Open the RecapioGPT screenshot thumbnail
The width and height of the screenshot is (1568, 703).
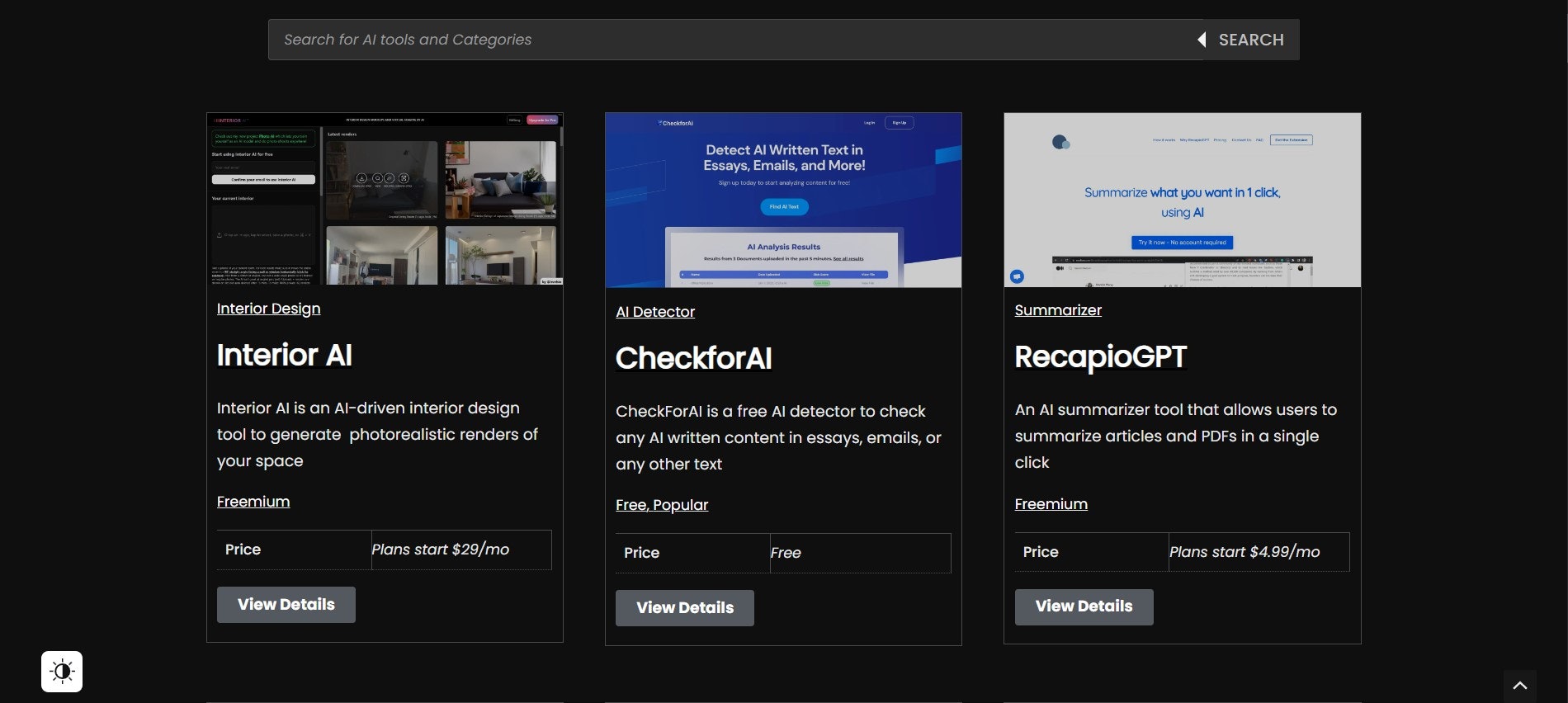[x=1182, y=200]
